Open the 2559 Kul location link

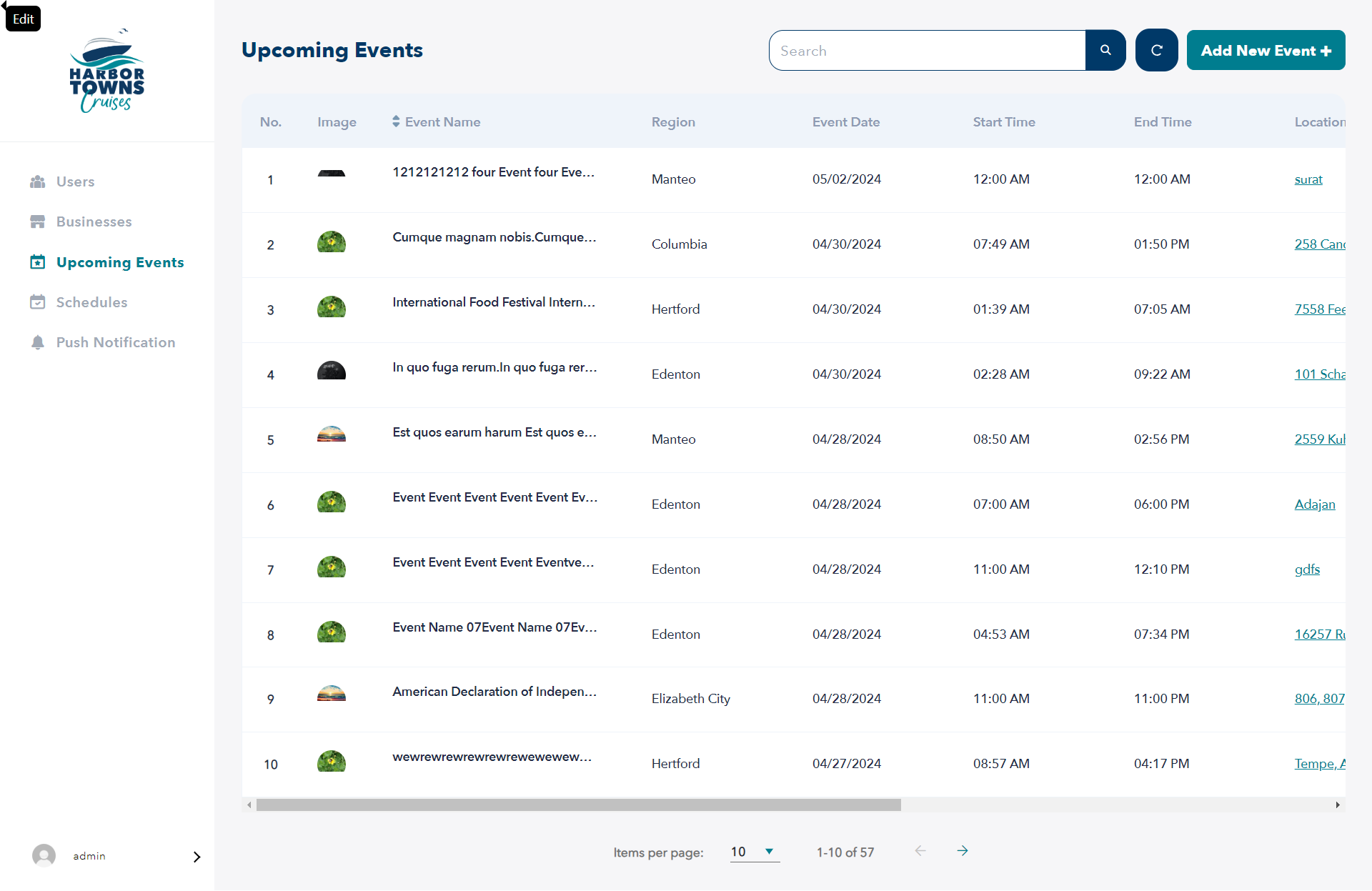pyautogui.click(x=1320, y=439)
